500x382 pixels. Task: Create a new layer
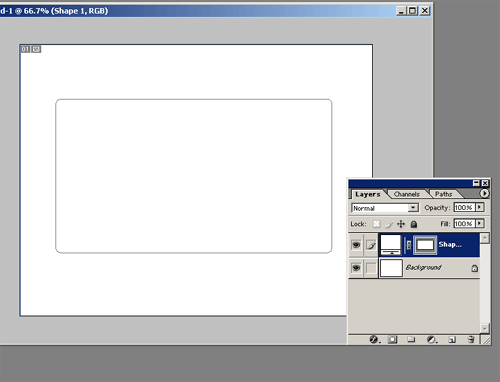tap(452, 340)
